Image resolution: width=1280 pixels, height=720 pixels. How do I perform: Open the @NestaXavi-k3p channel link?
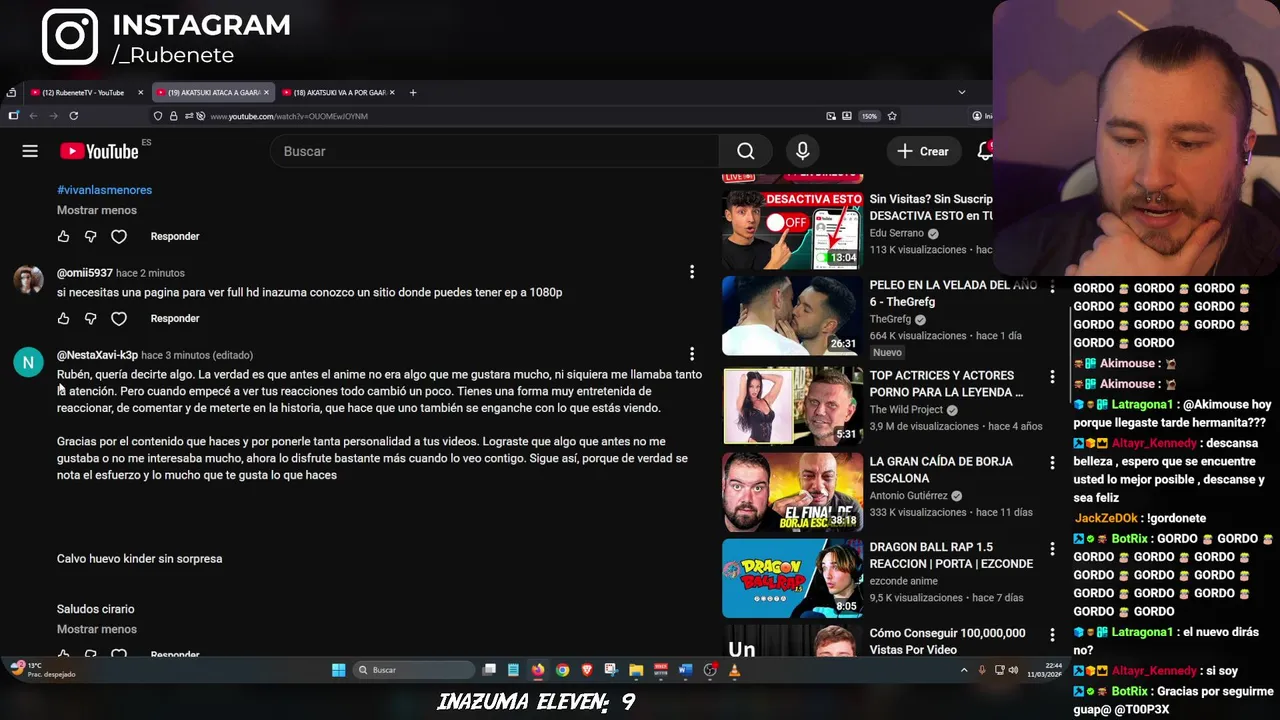tap(97, 355)
